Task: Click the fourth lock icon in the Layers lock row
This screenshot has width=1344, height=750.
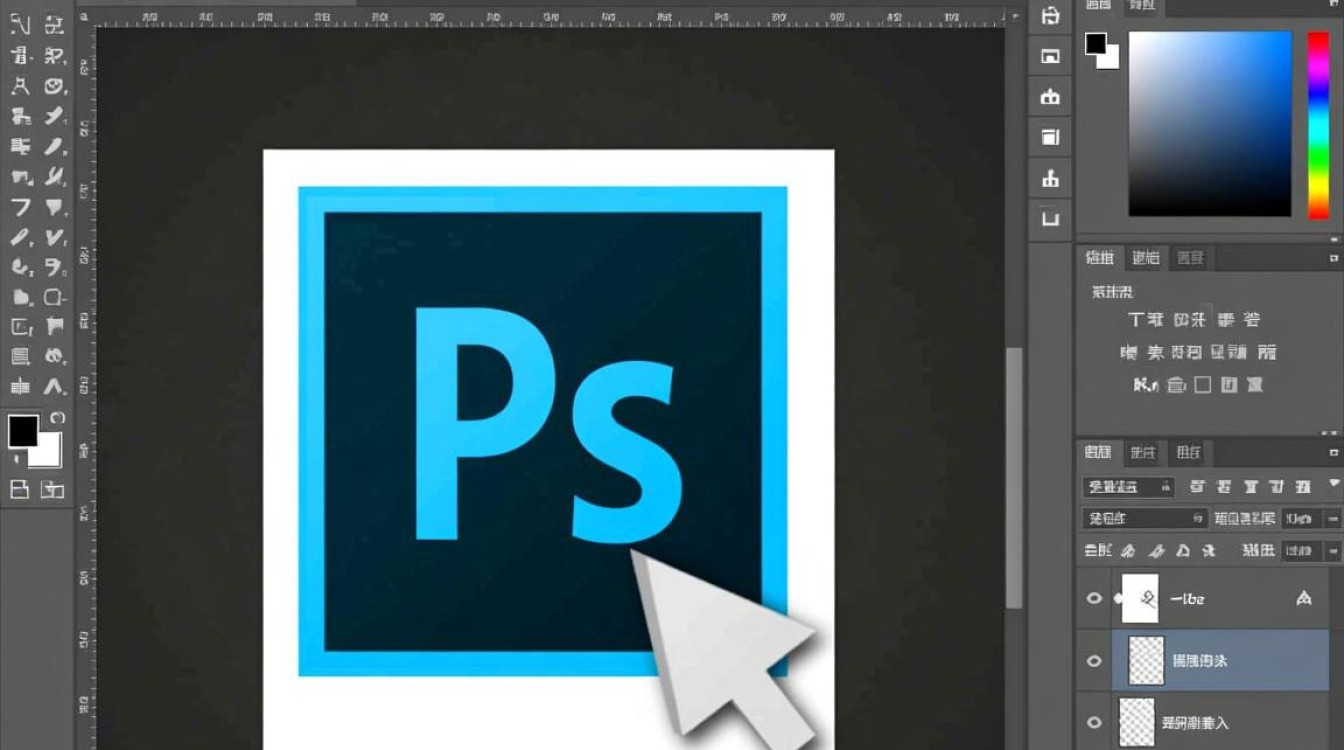Action: coord(1209,551)
